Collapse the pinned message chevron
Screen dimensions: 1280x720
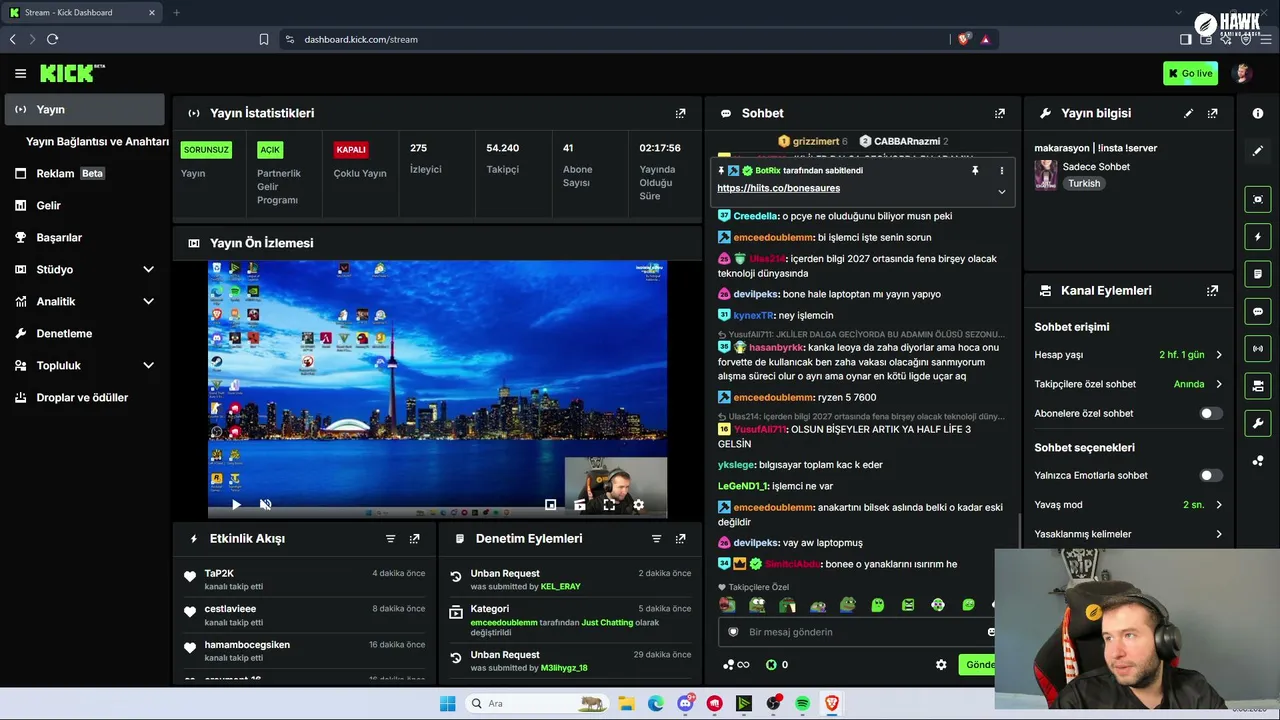pyautogui.click(x=1001, y=191)
